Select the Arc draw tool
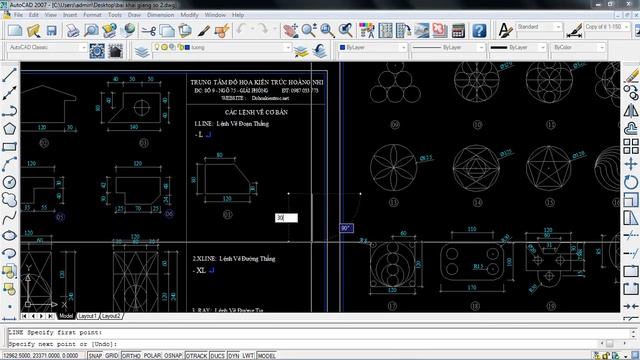 click(9, 164)
